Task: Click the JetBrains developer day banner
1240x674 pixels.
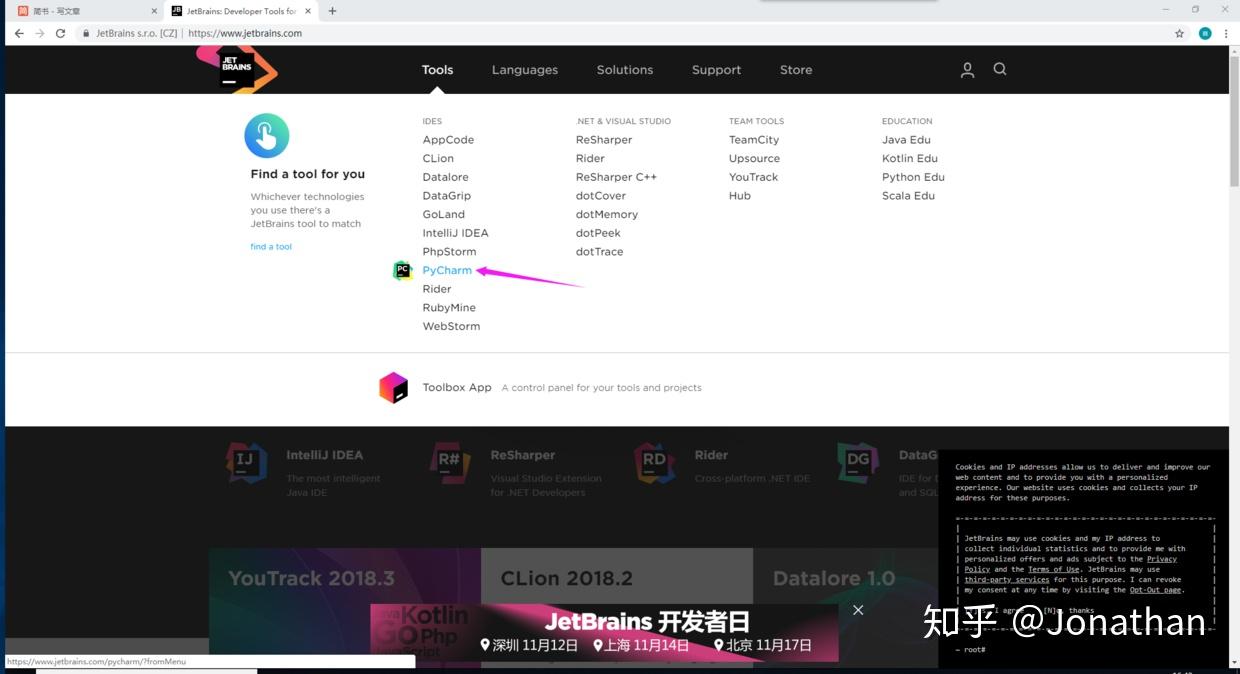Action: coord(604,632)
